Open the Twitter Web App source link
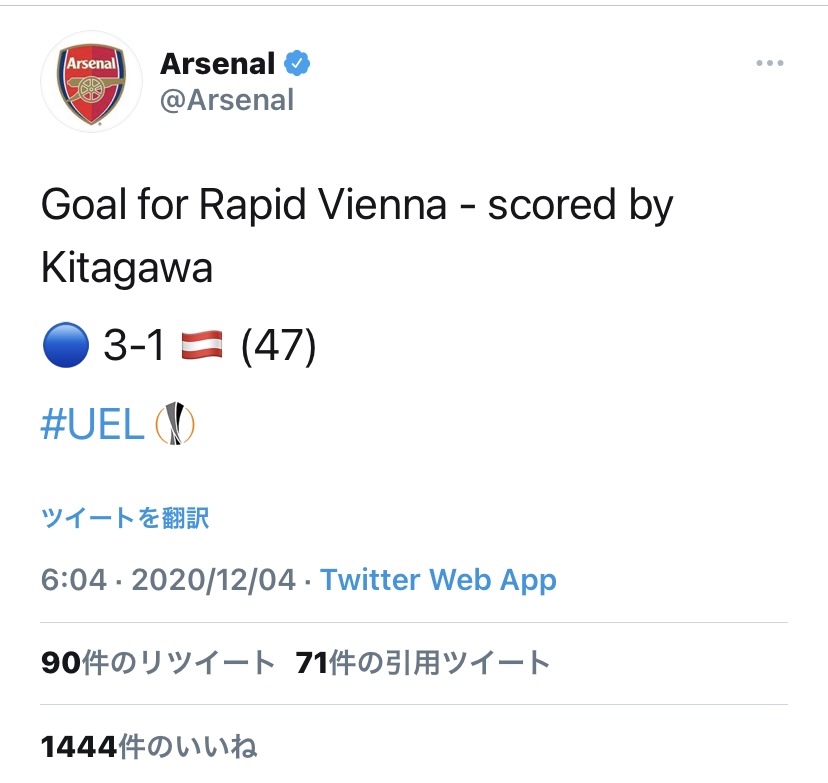The height and width of the screenshot is (783, 828). 438,580
